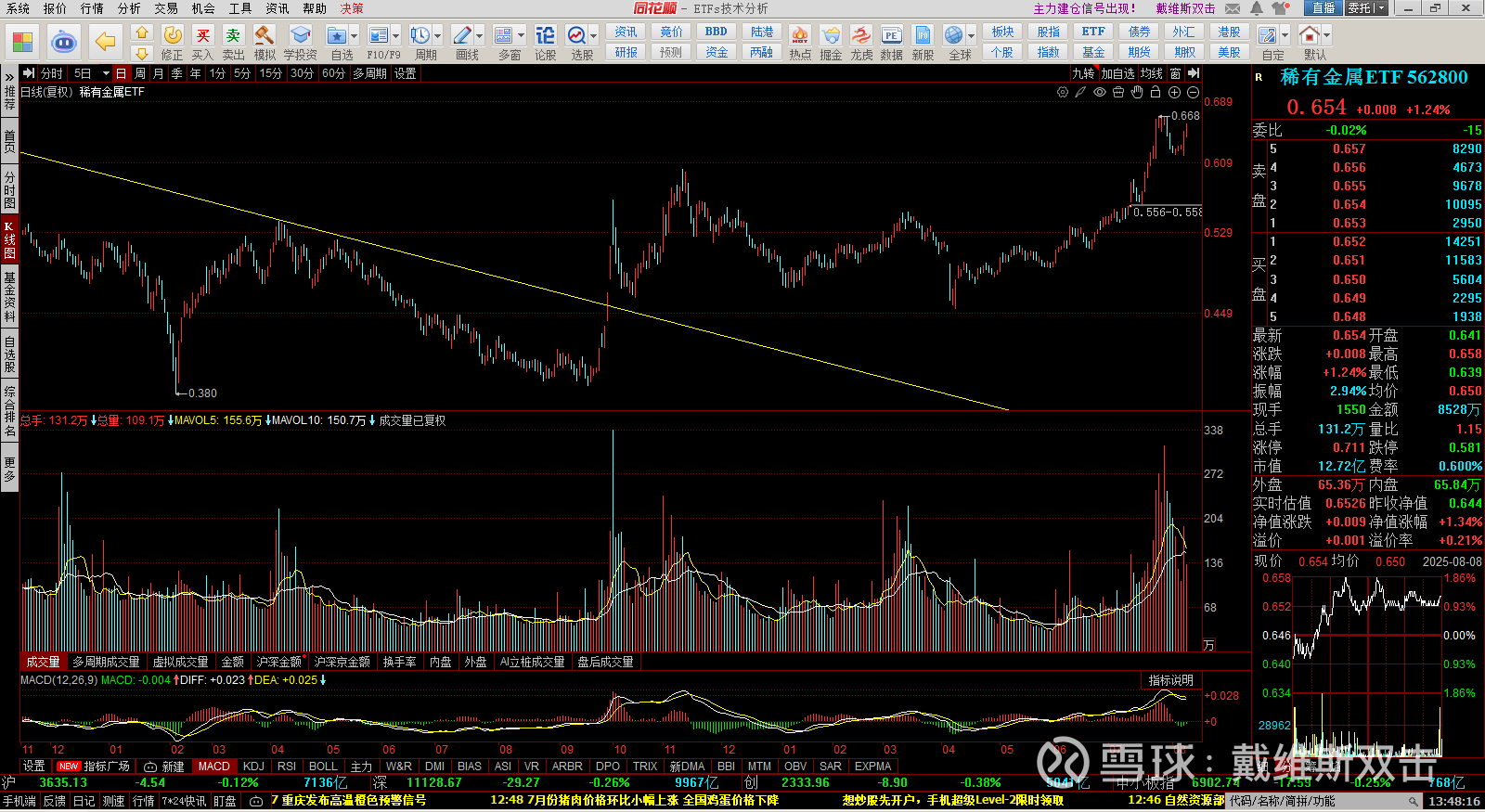The width and height of the screenshot is (1485, 812).
Task: Expand 画线 dropdown arrow
Action: (x=480, y=36)
